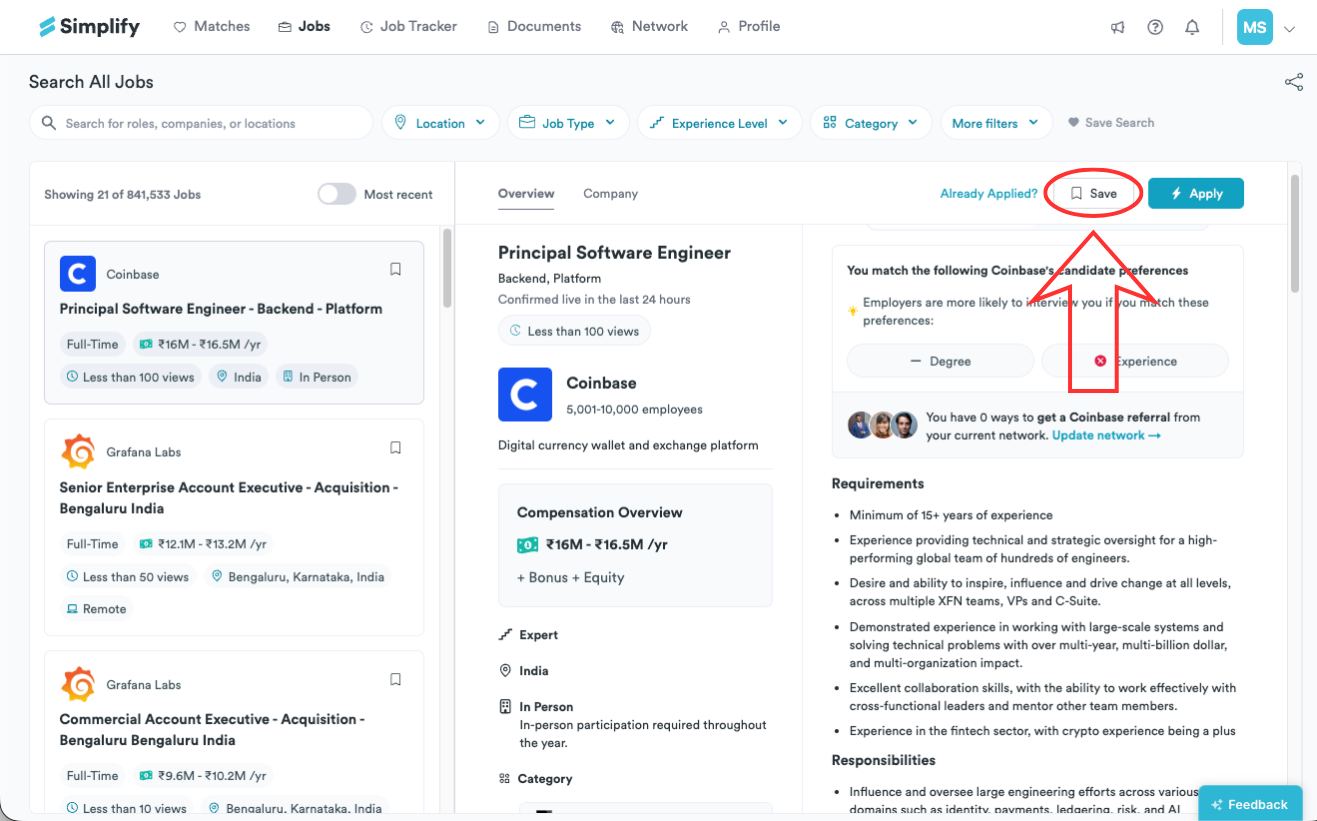This screenshot has width=1317, height=821.
Task: Bookmark the Coinbase Principal Software Engineer card
Action: [395, 269]
